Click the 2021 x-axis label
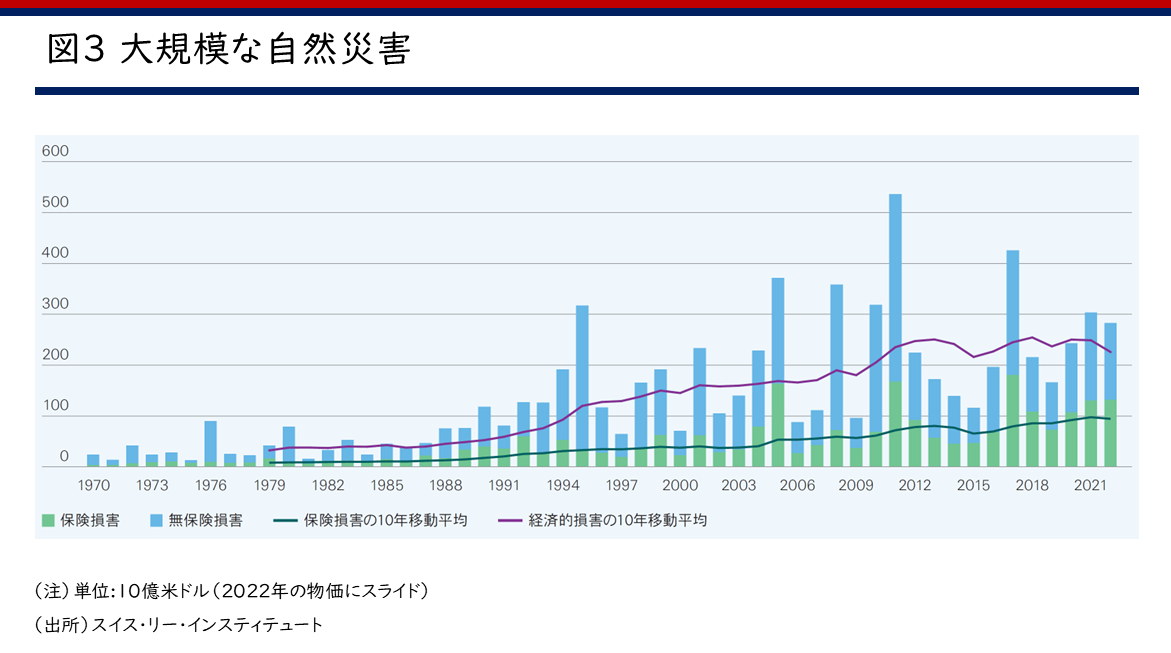1171x653 pixels. (x=1091, y=485)
